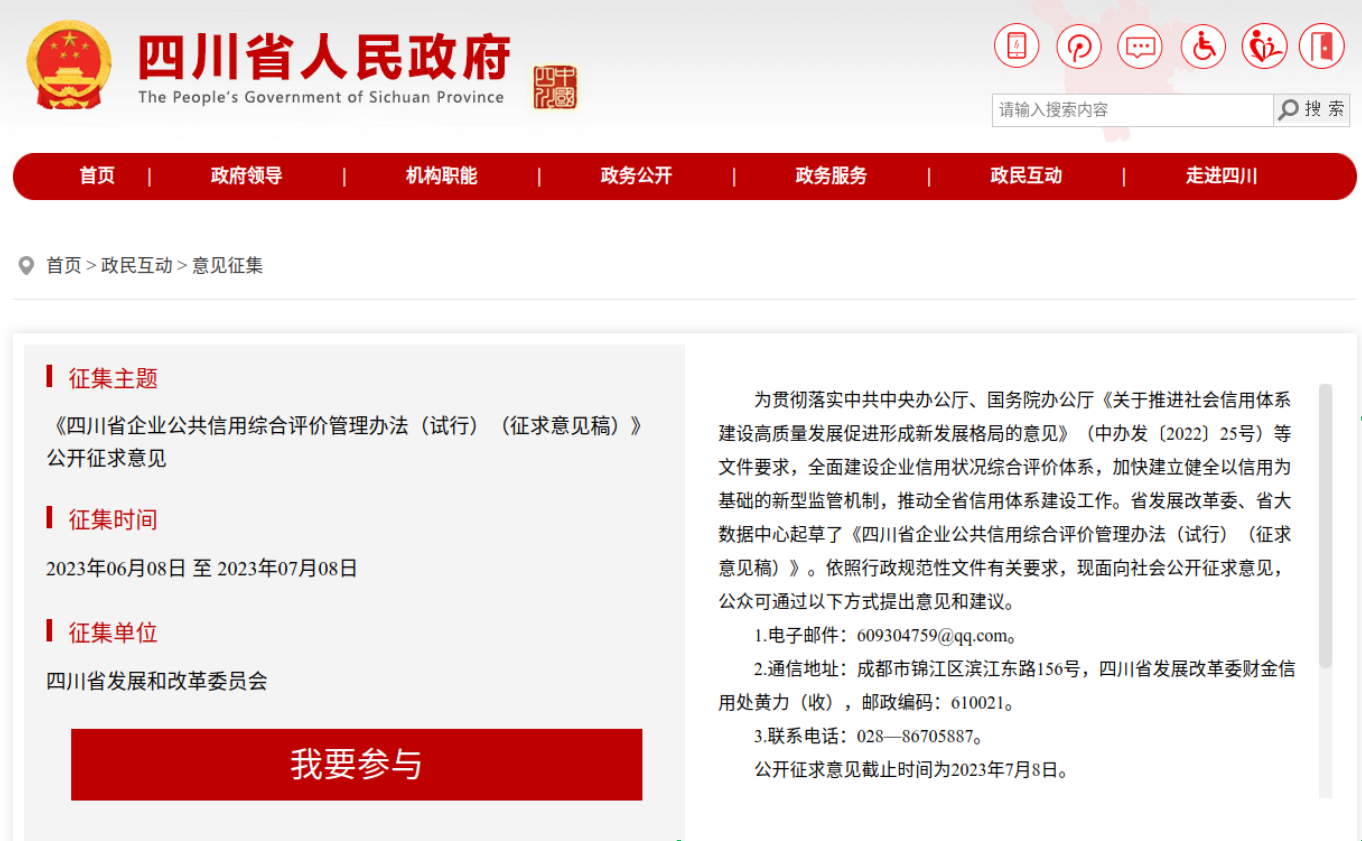This screenshot has width=1362, height=841.
Task: Go to 政务公开 in navigation bar
Action: pos(636,176)
